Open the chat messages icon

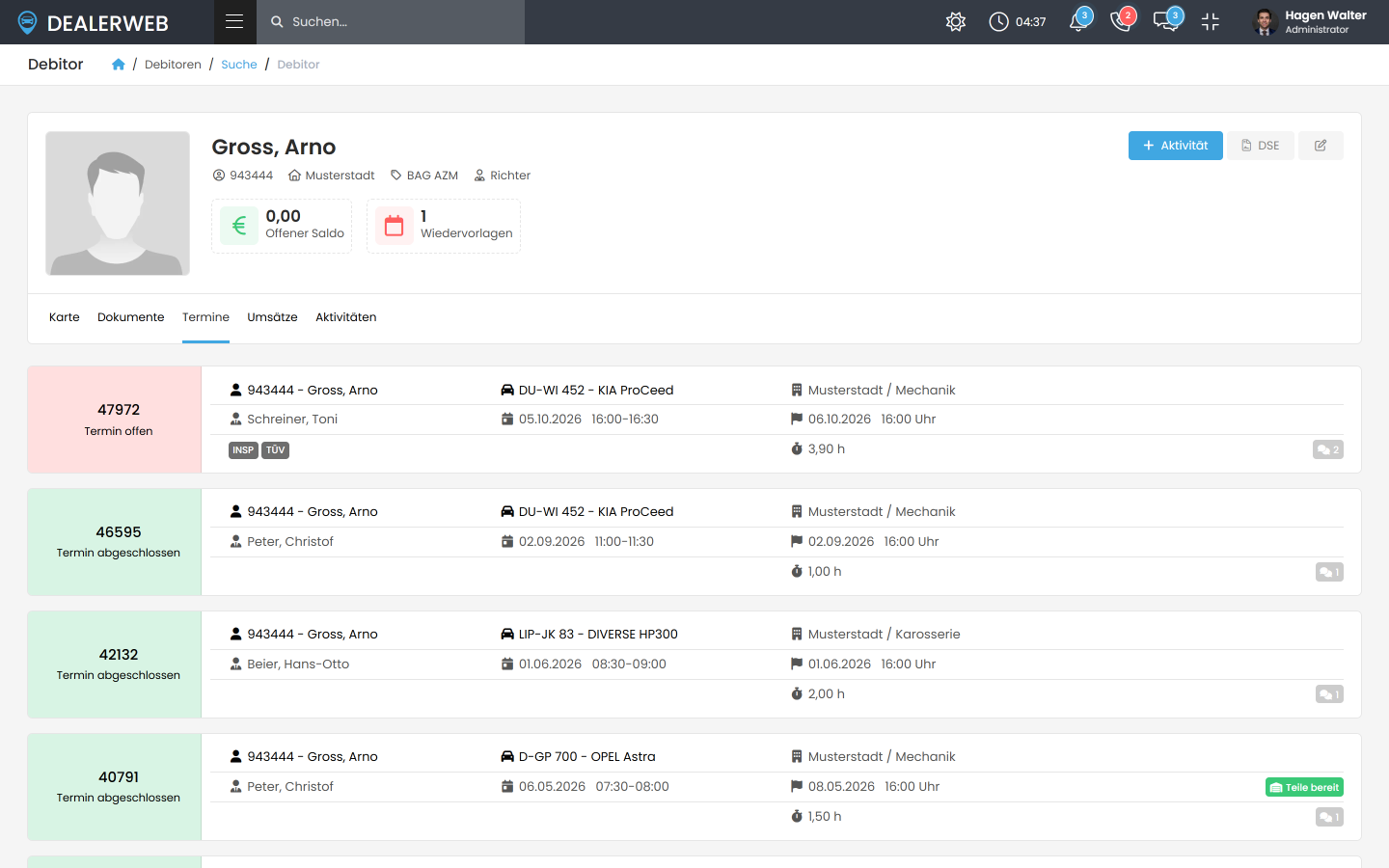point(1167,21)
